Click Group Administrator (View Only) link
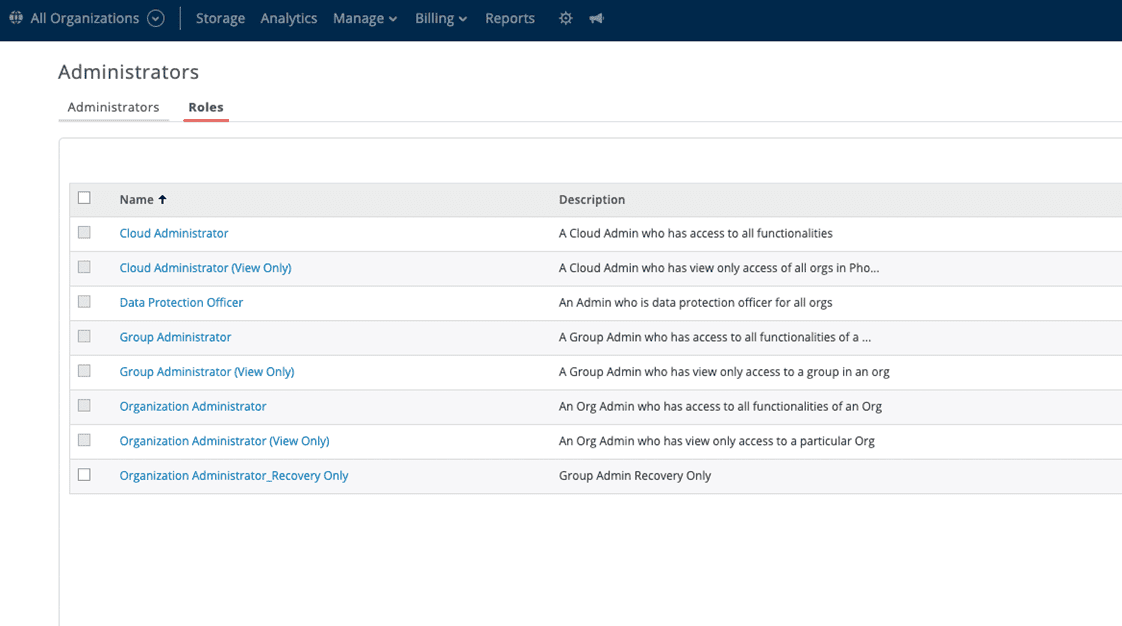 tap(207, 371)
